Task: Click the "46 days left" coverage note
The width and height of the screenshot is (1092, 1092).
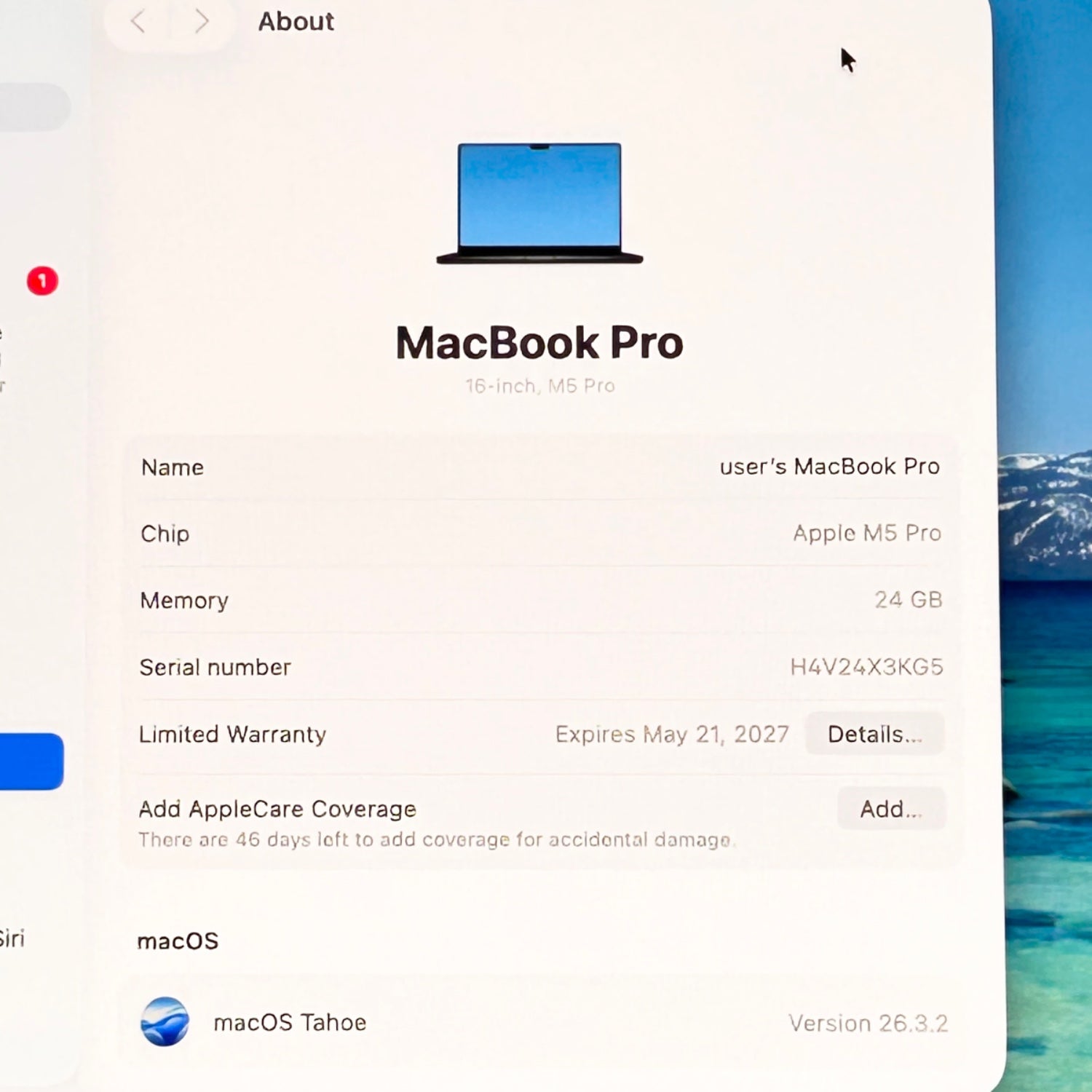Action: [x=438, y=839]
